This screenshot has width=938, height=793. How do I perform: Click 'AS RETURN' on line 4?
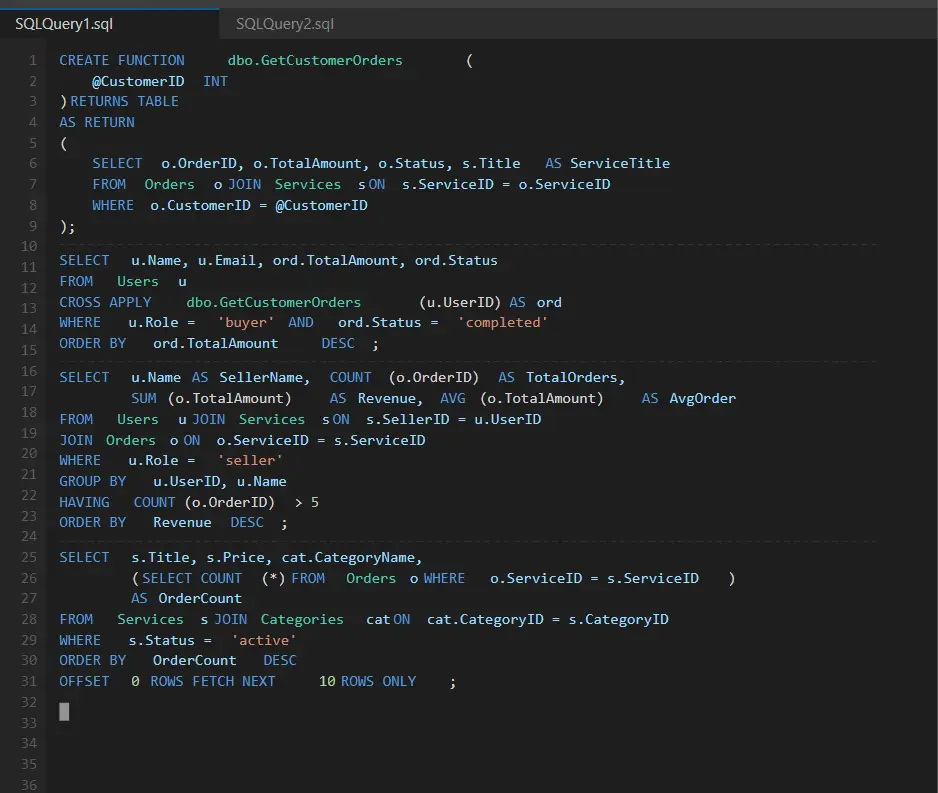click(97, 123)
